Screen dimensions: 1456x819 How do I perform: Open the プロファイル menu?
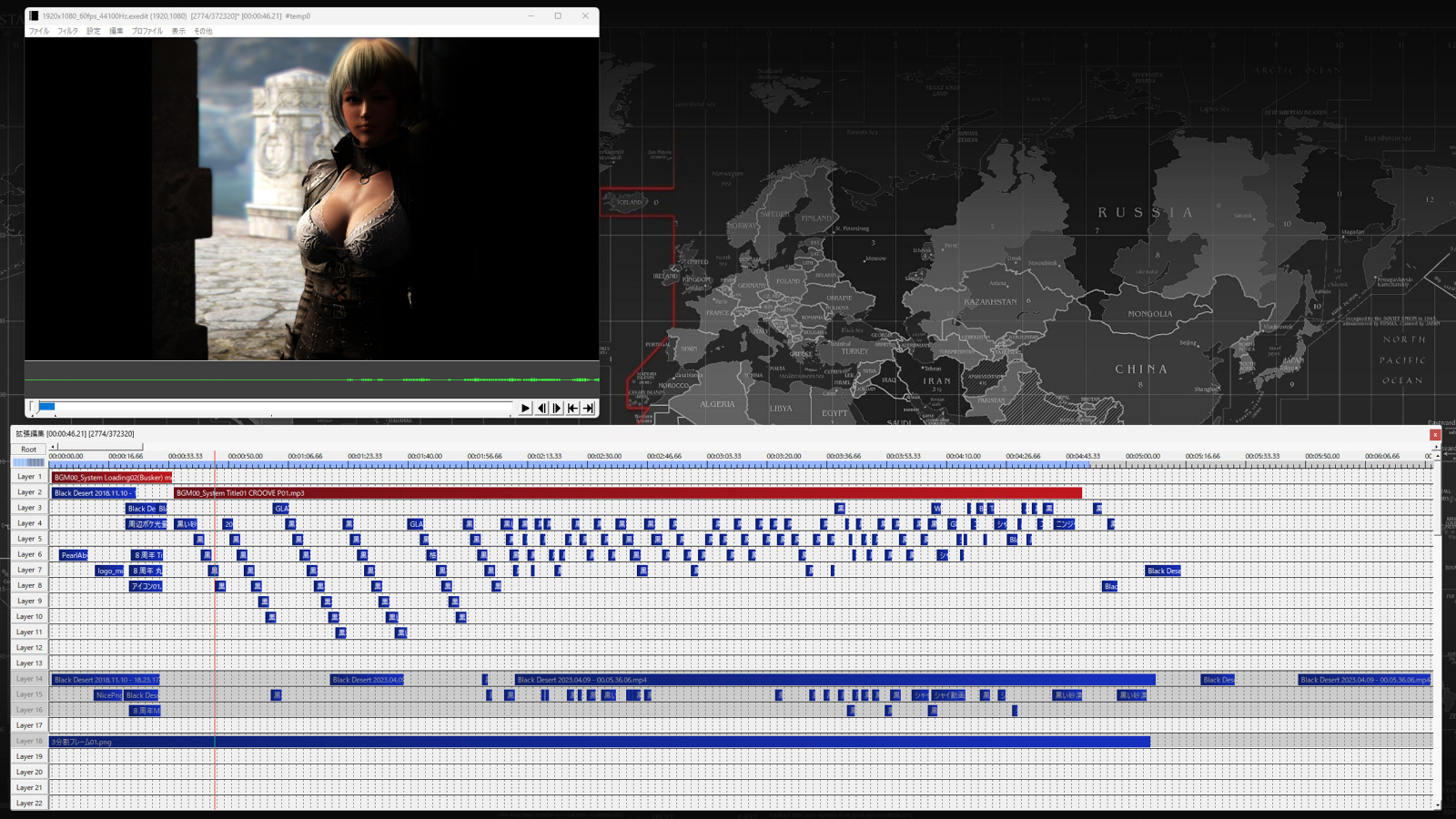pyautogui.click(x=147, y=31)
